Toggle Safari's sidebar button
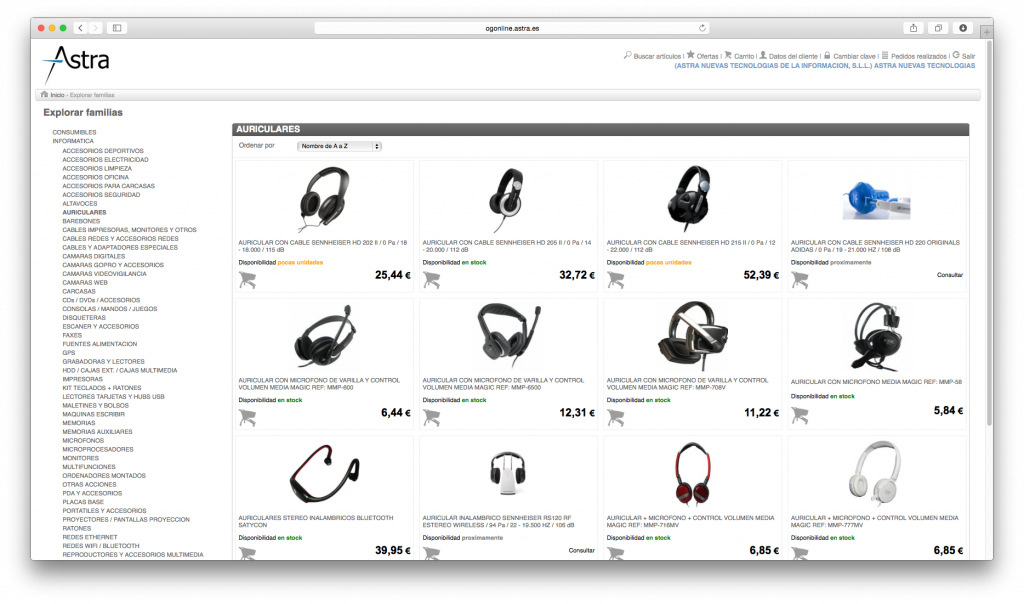Image resolution: width=1024 pixels, height=604 pixels. point(117,28)
